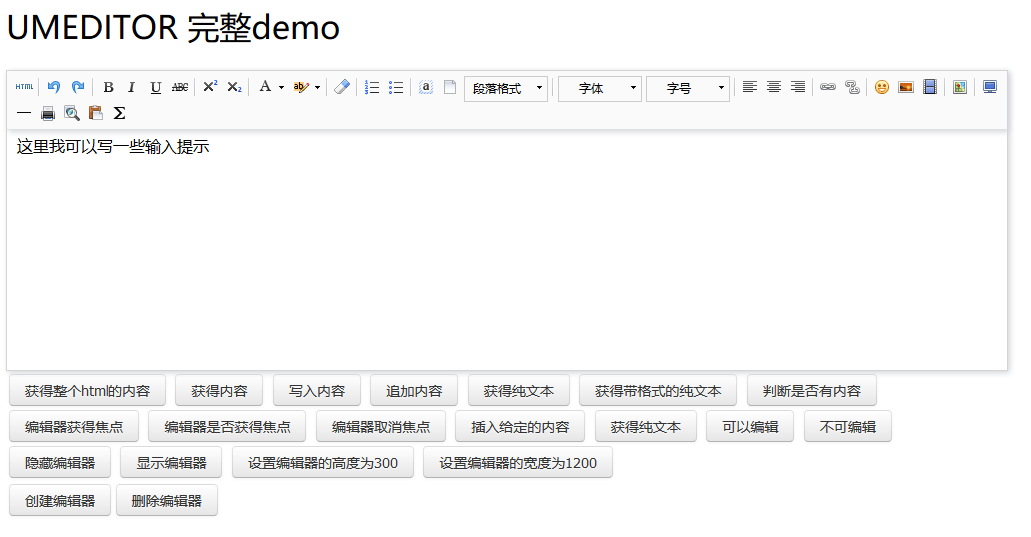Toggle subscript formatting
Viewport: 1031px width, 537px height.
[x=234, y=87]
